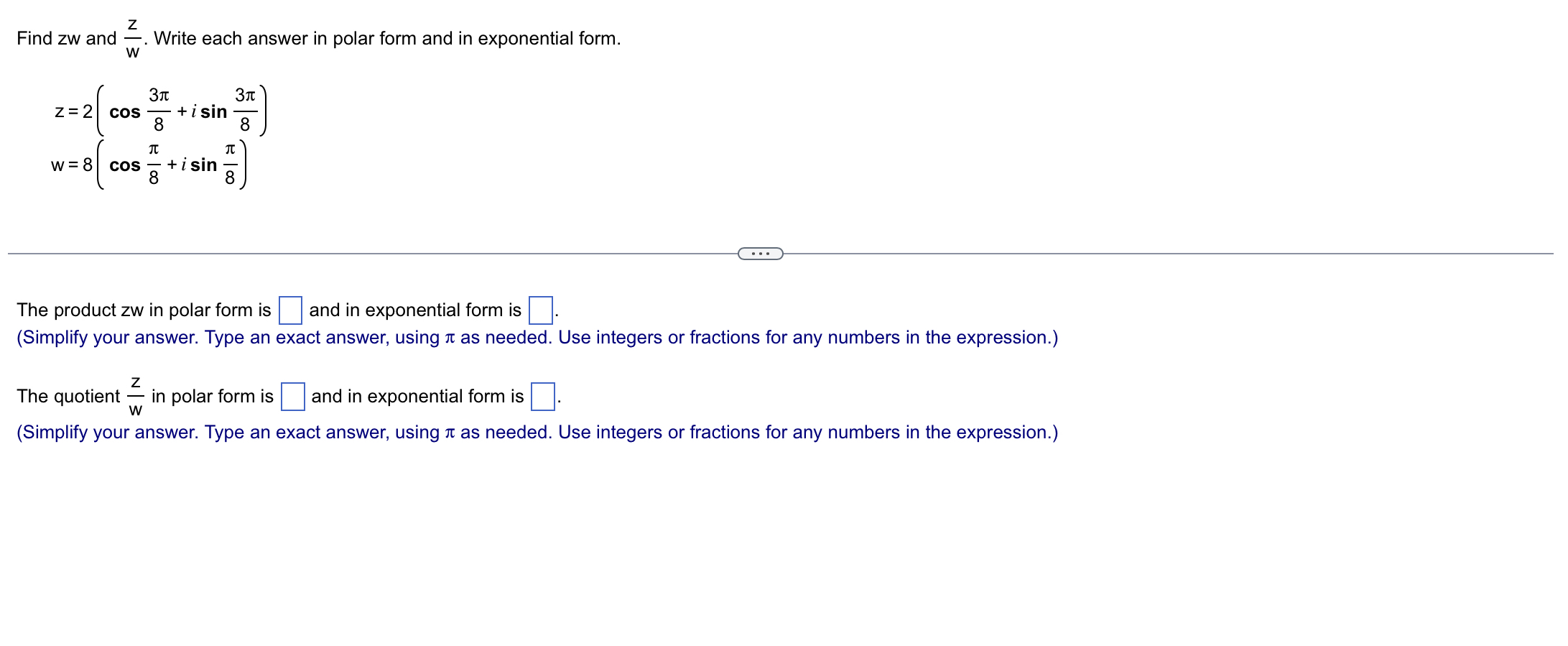Click the z = 2 polar equation
Image resolution: width=1568 pixels, height=646 pixels.
pyautogui.click(x=162, y=111)
